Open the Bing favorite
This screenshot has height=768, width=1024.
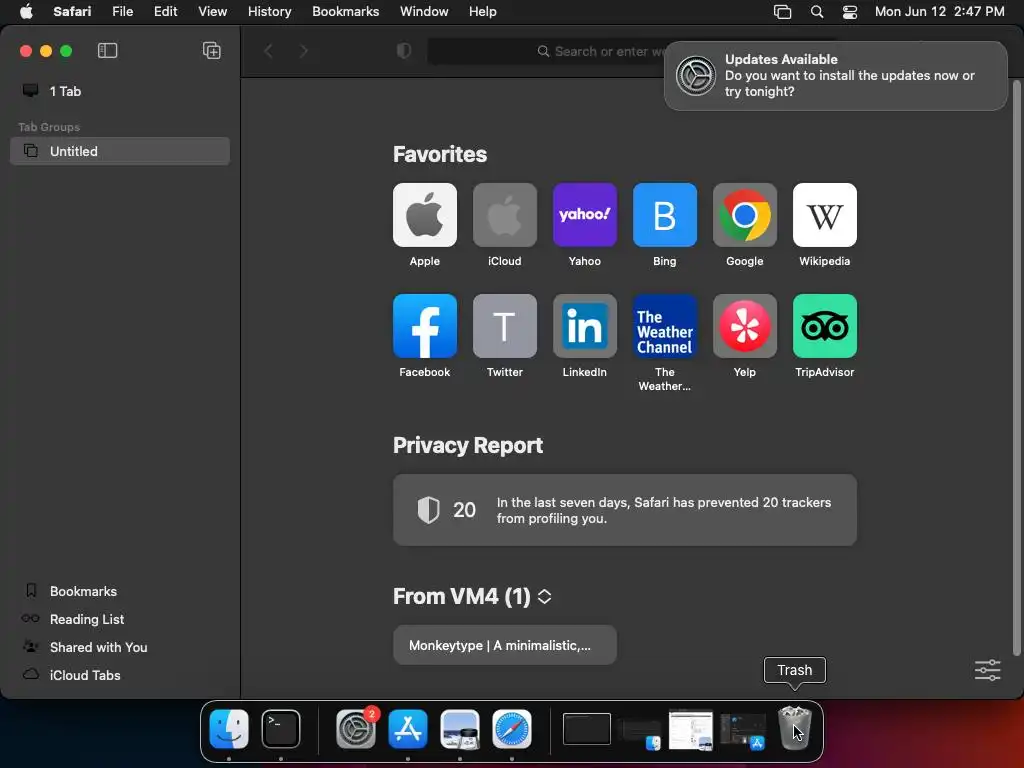pos(665,215)
